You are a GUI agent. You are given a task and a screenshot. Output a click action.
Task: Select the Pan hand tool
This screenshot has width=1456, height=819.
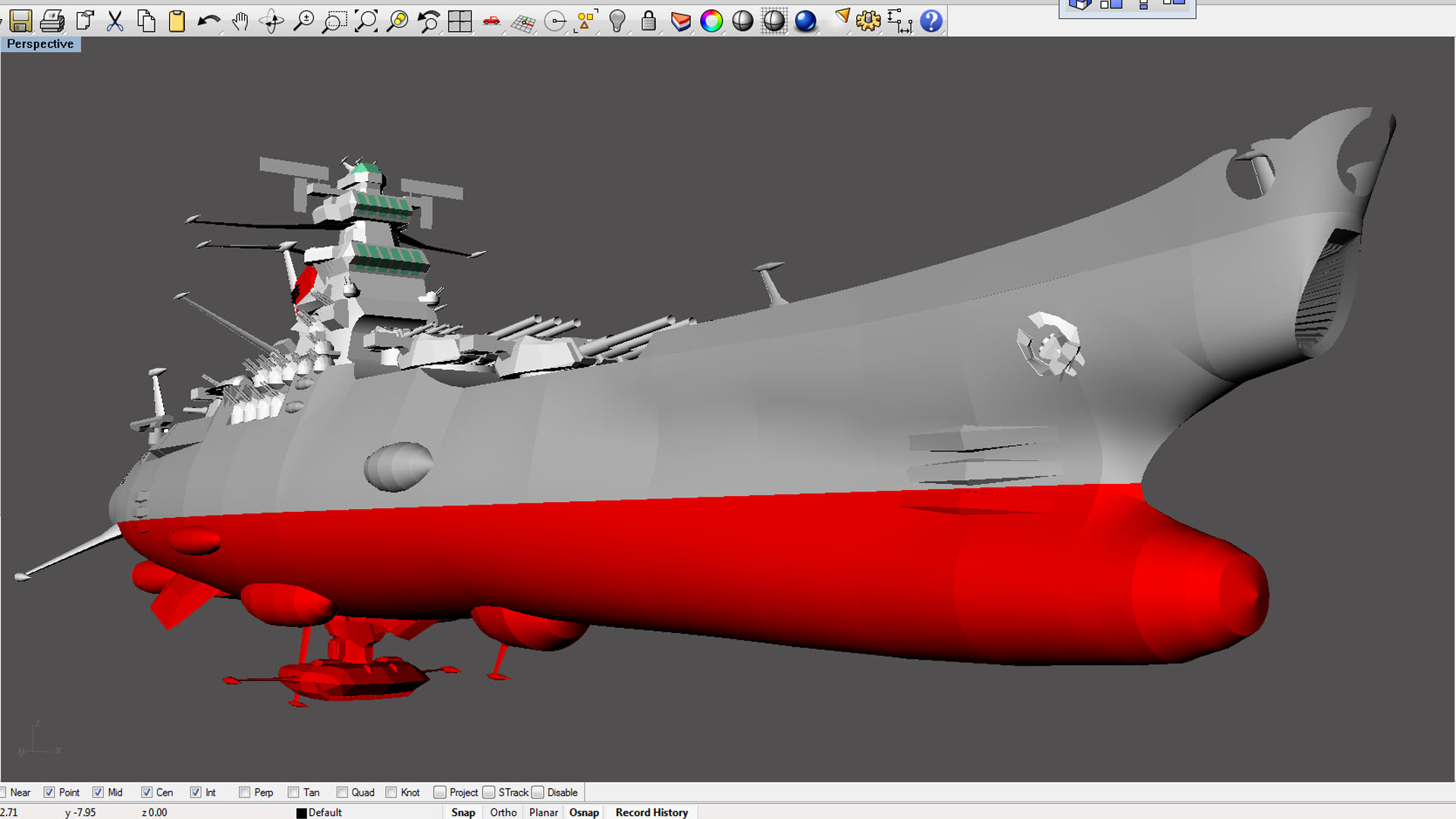pos(240,20)
